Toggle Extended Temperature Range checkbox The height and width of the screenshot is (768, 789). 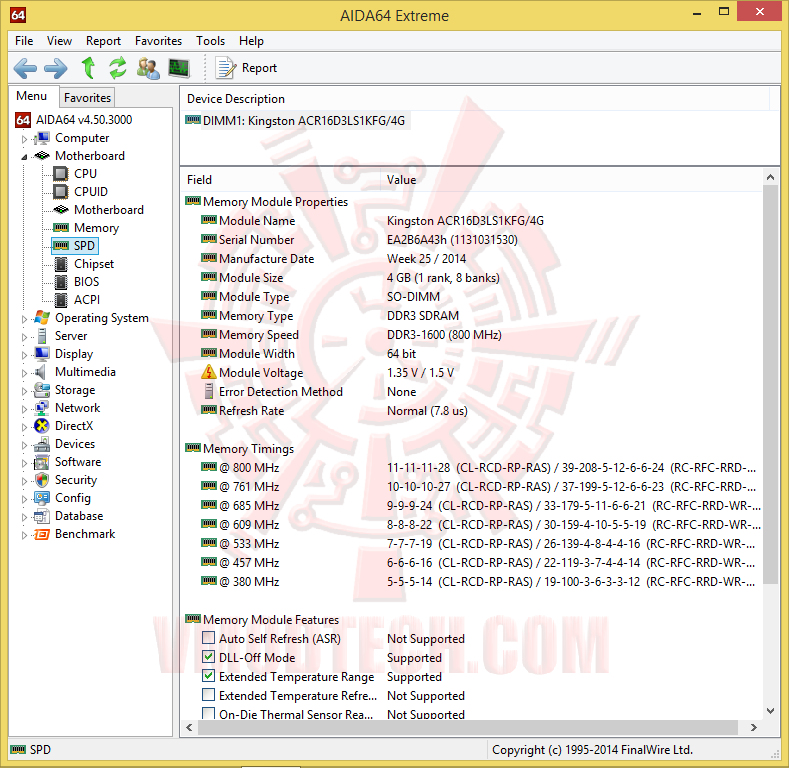[208, 676]
